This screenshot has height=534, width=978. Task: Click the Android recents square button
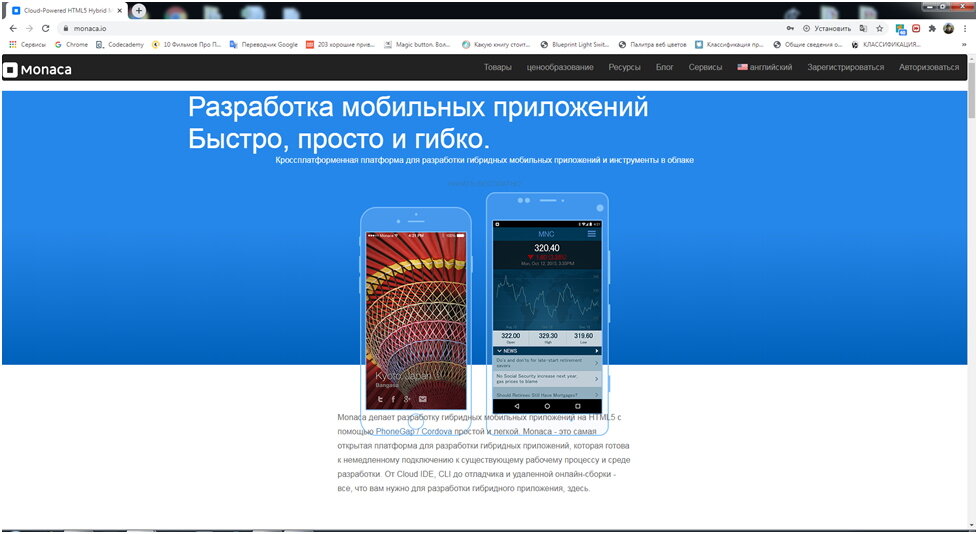[x=578, y=406]
